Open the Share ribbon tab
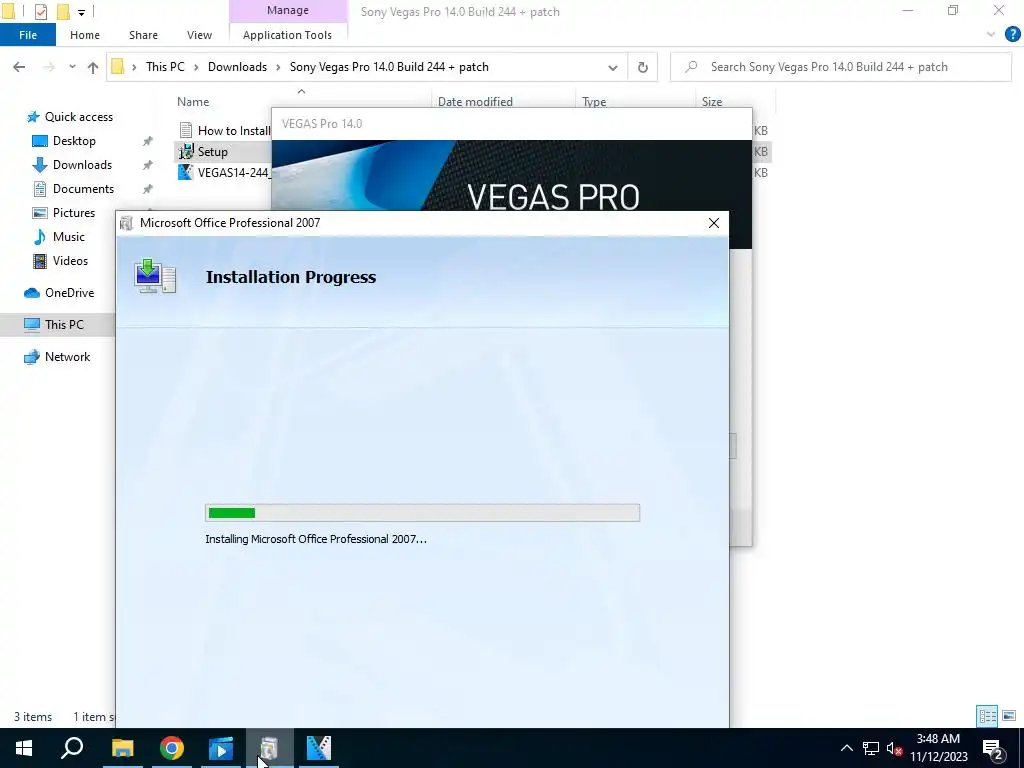Image resolution: width=1024 pixels, height=768 pixels. coord(143,35)
